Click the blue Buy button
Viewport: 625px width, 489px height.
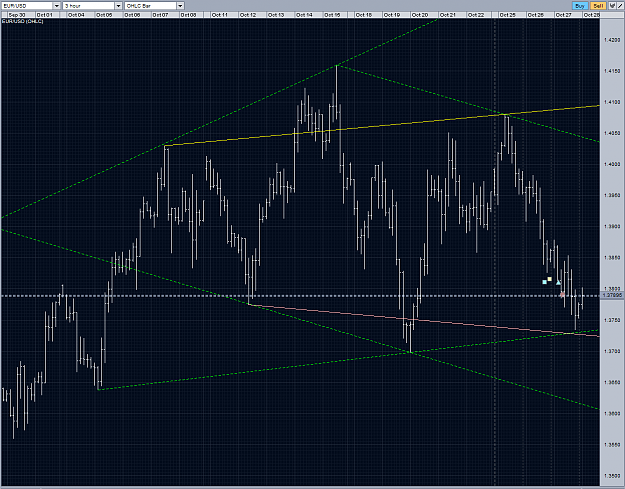point(580,6)
